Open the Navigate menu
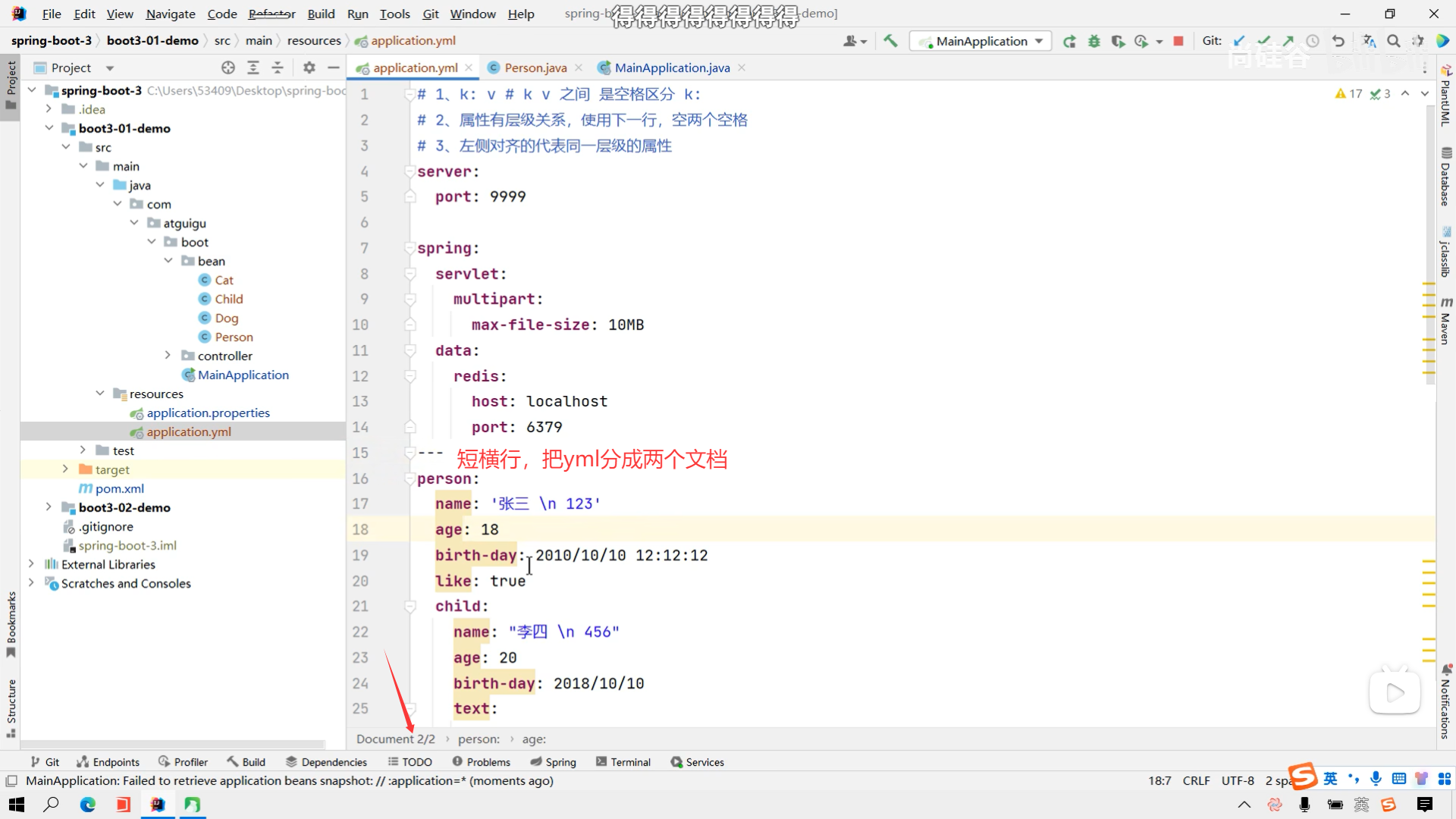This screenshot has width=1456, height=819. 170,14
